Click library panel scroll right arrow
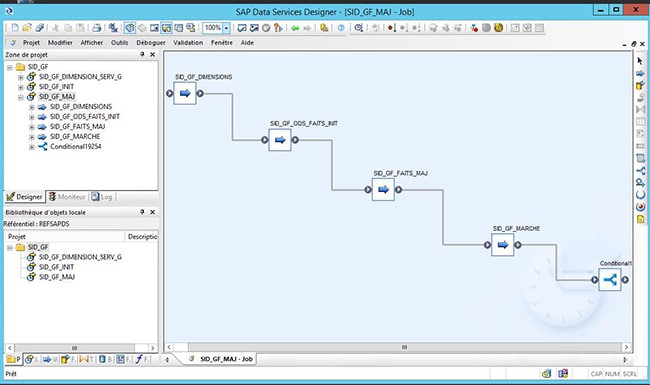Screen dimensions: 650x385 click(152, 348)
